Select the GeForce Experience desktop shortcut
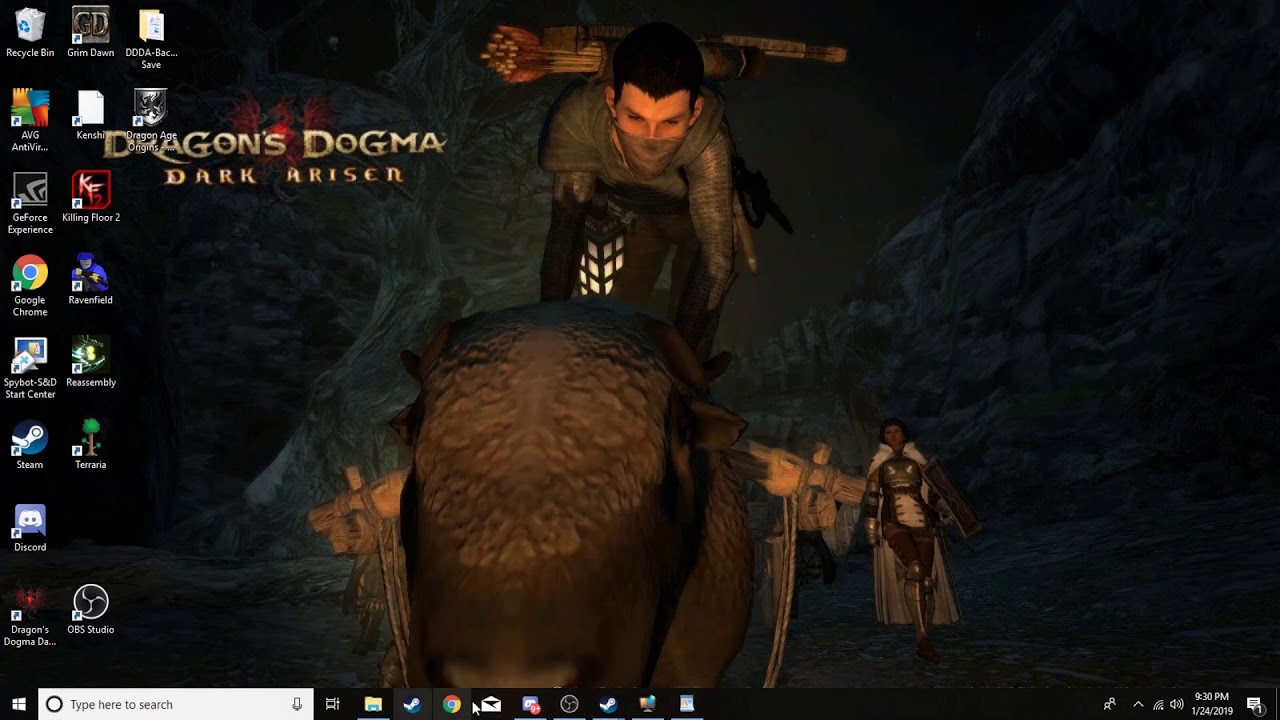Screen dimensions: 1280x720 click(30, 204)
